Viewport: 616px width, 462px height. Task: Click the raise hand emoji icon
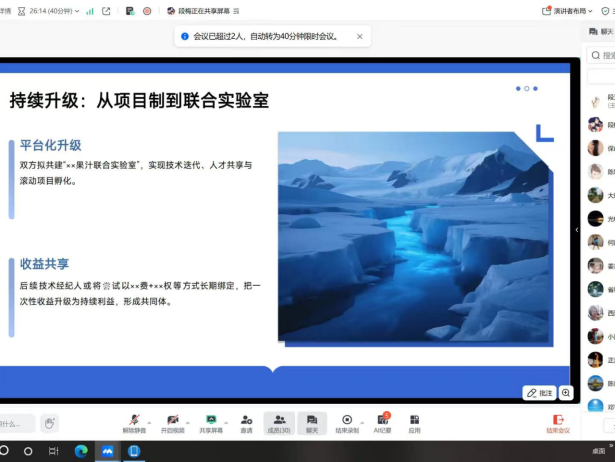click(x=49, y=423)
